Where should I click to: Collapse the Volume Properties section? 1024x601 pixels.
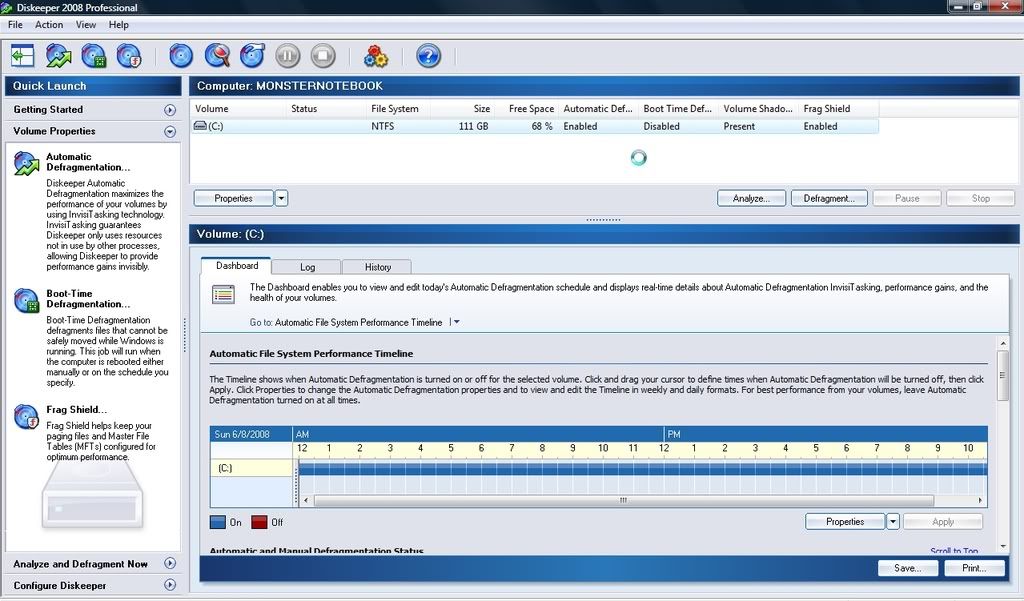click(170, 131)
